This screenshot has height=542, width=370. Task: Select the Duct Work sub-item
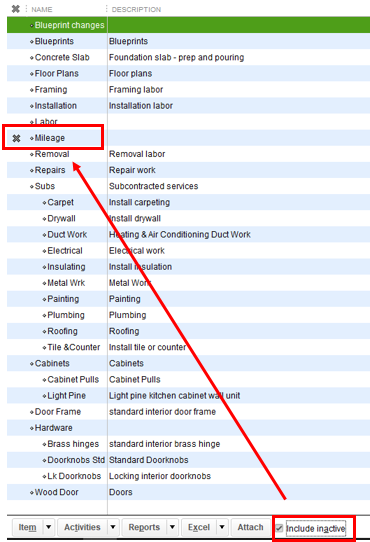(x=67, y=235)
